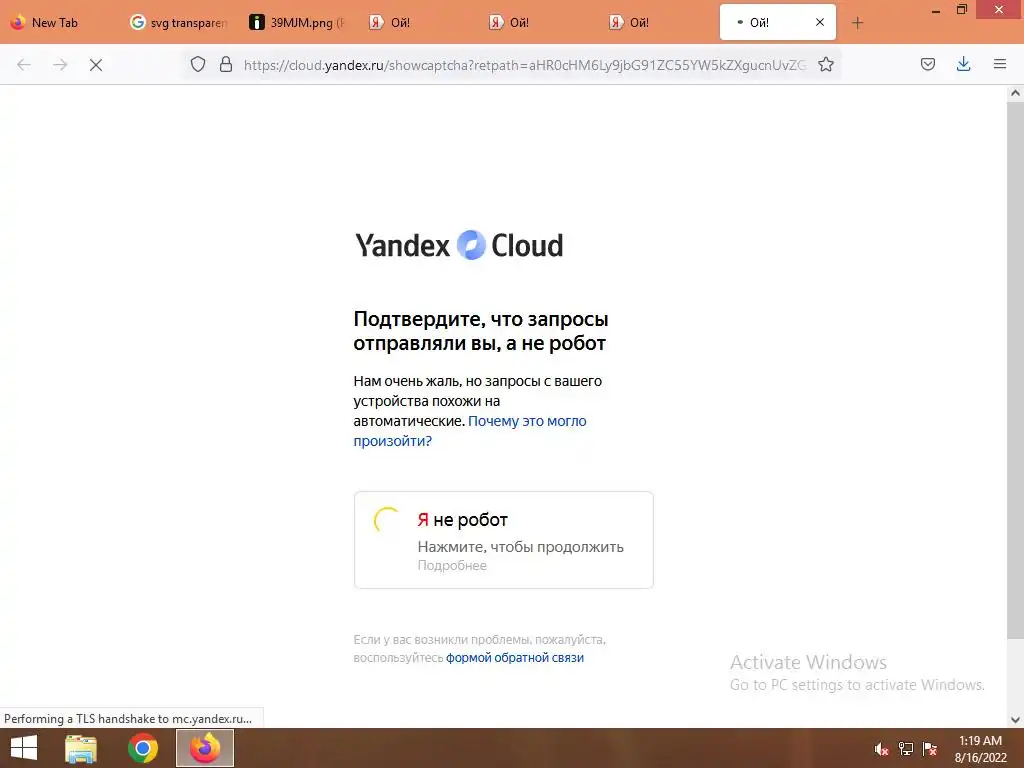Open tracking protection shield icon
Viewport: 1024px width, 768px height.
(x=198, y=64)
